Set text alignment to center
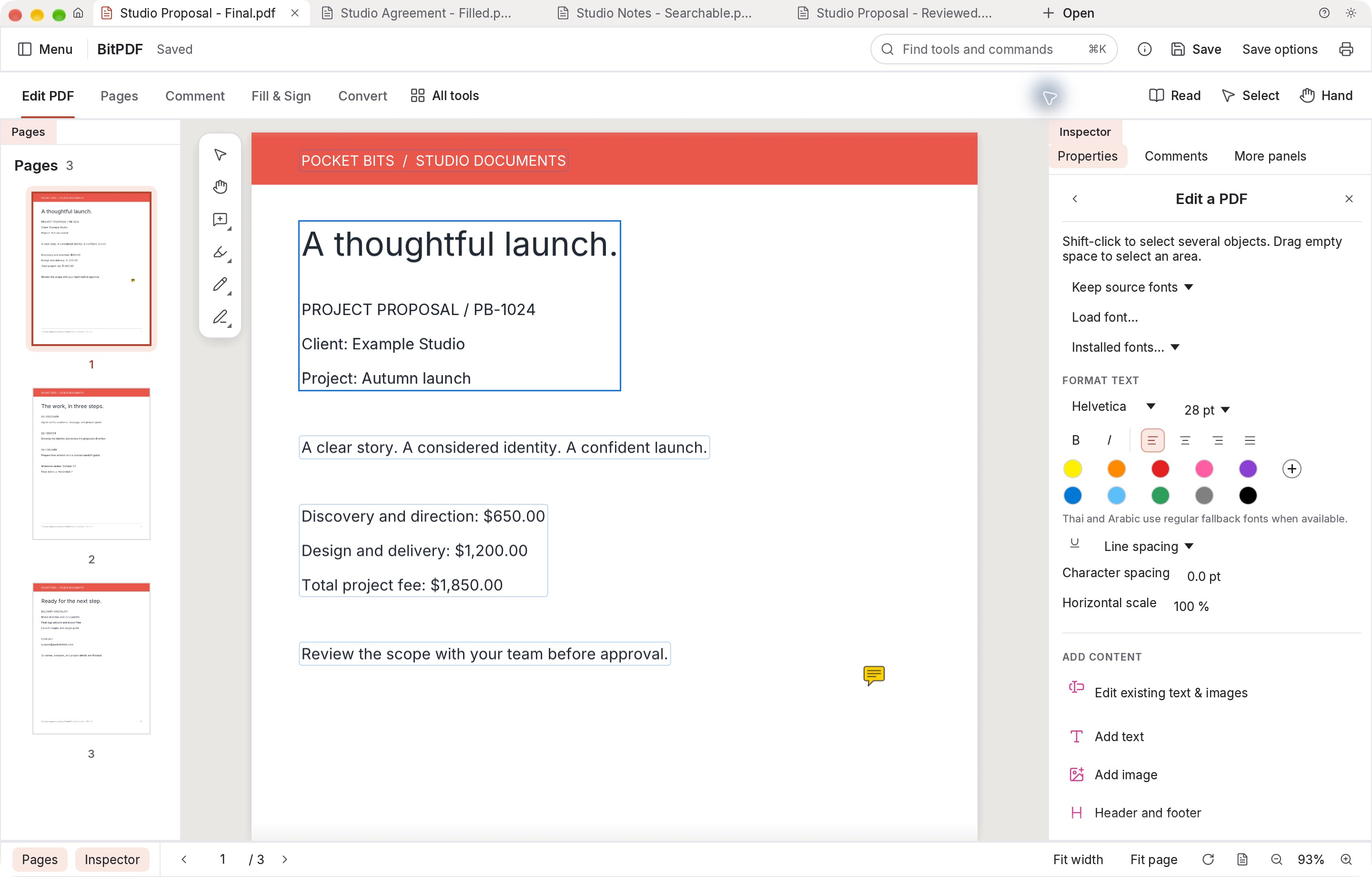 pos(1185,440)
